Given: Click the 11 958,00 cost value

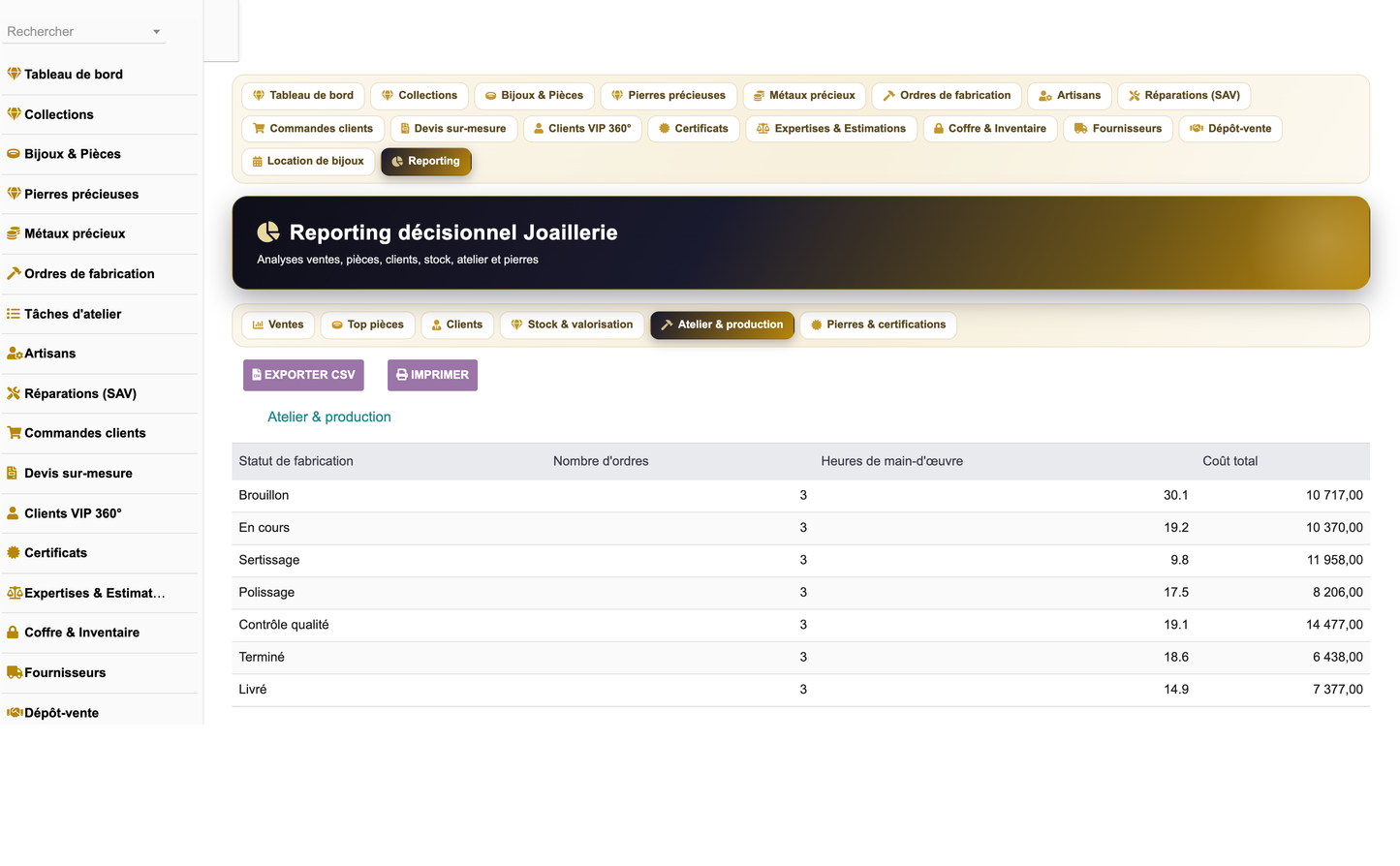Looking at the screenshot, I should (1334, 560).
